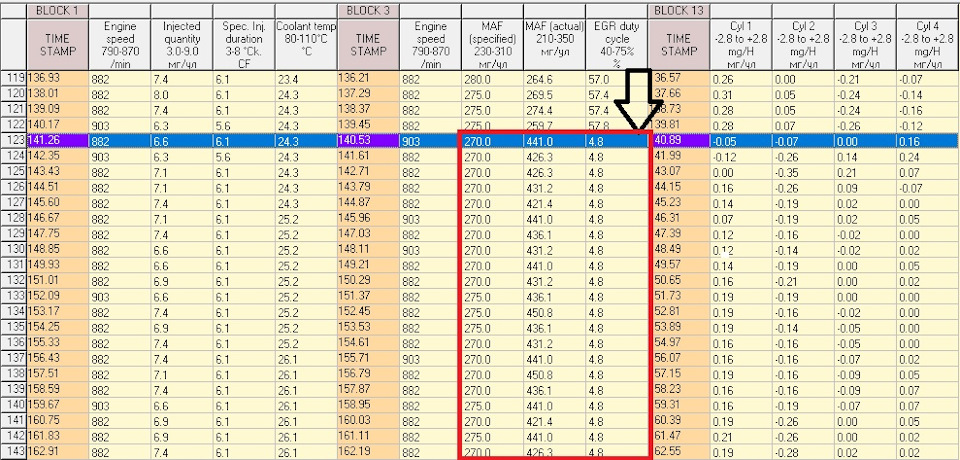Click the EGR duty cycle column header

point(617,45)
